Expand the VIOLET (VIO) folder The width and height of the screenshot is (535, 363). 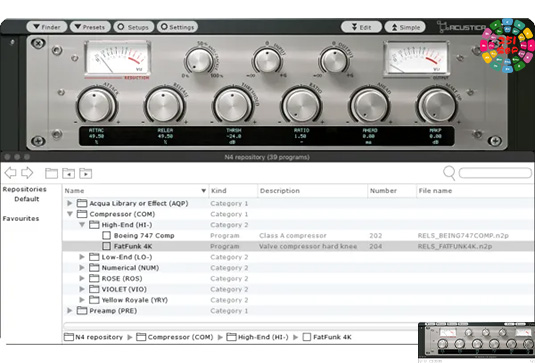[82, 289]
